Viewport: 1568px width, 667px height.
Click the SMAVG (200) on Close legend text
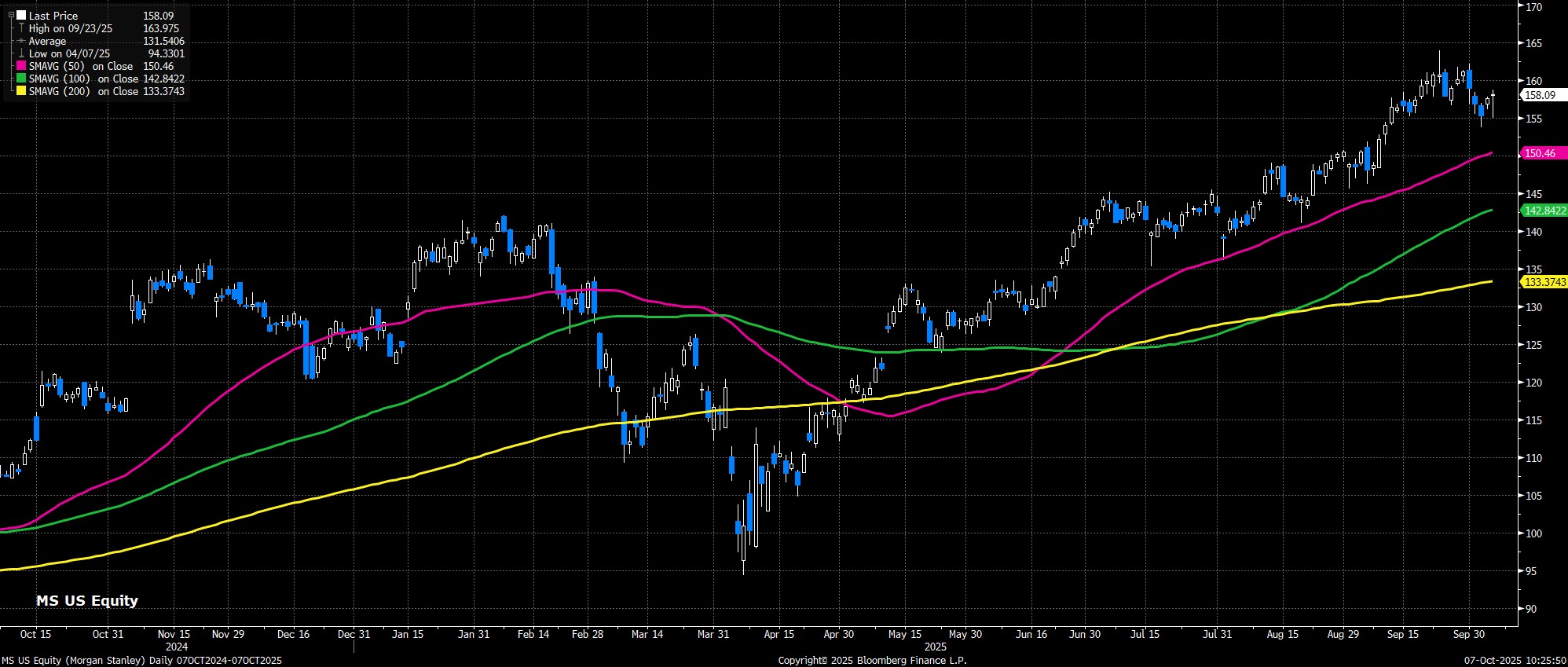click(x=83, y=92)
